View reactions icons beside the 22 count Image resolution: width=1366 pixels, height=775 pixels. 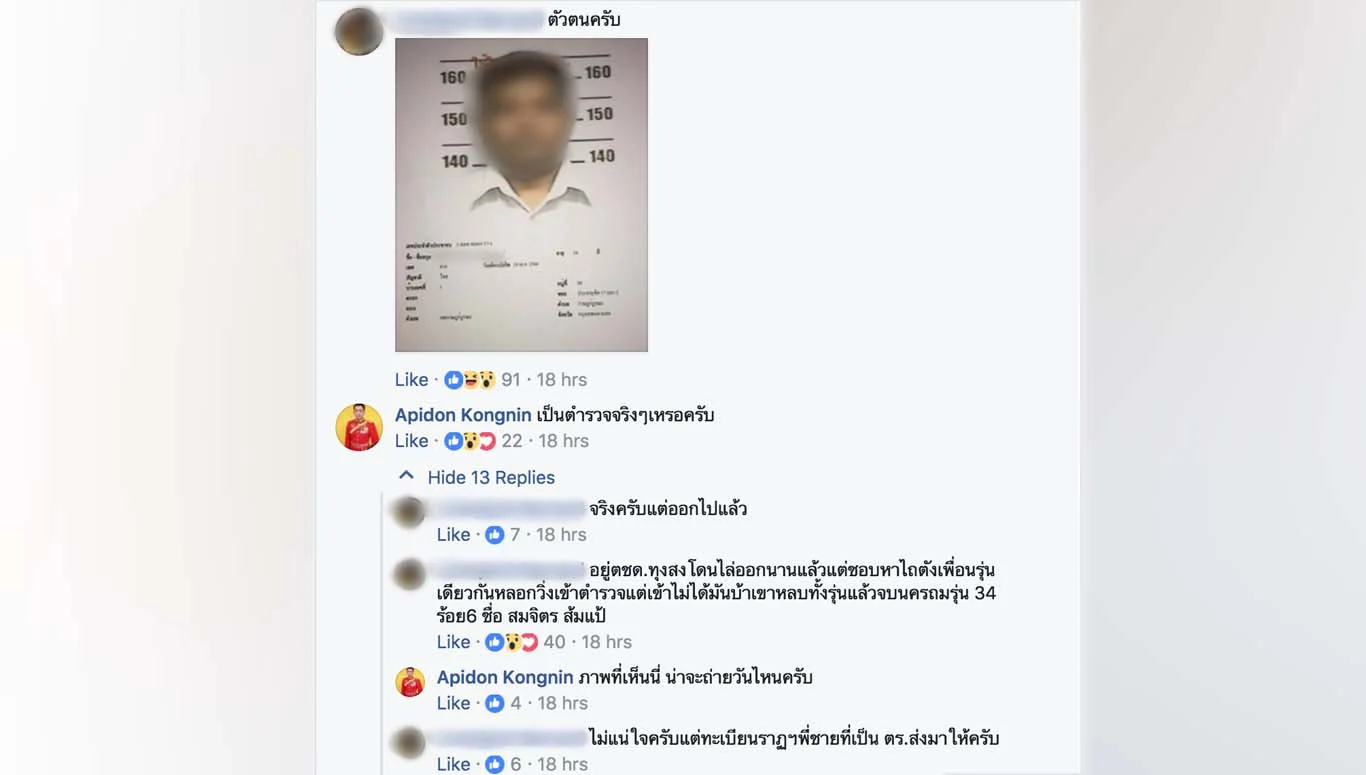[x=470, y=441]
